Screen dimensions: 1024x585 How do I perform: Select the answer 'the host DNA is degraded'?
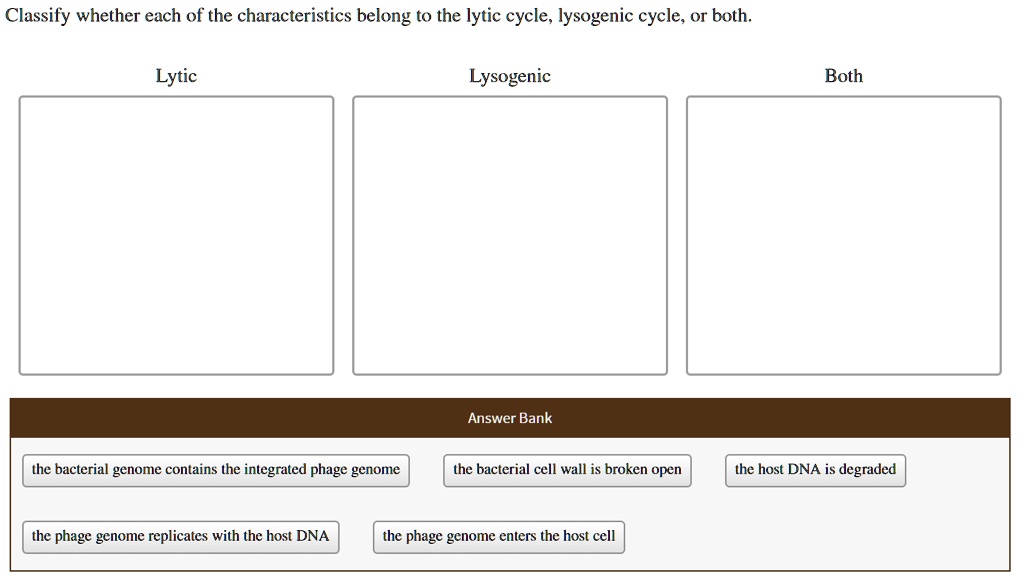pyautogui.click(x=815, y=470)
